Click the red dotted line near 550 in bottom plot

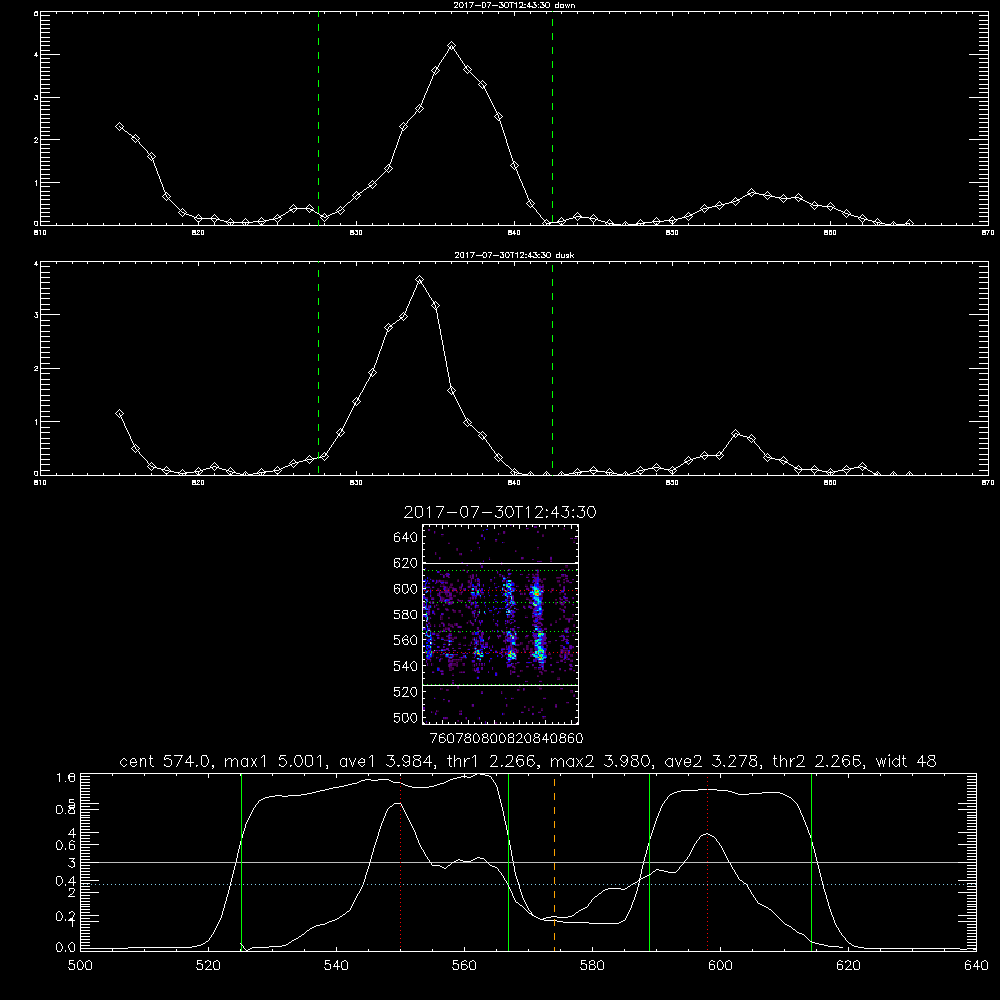point(401,862)
